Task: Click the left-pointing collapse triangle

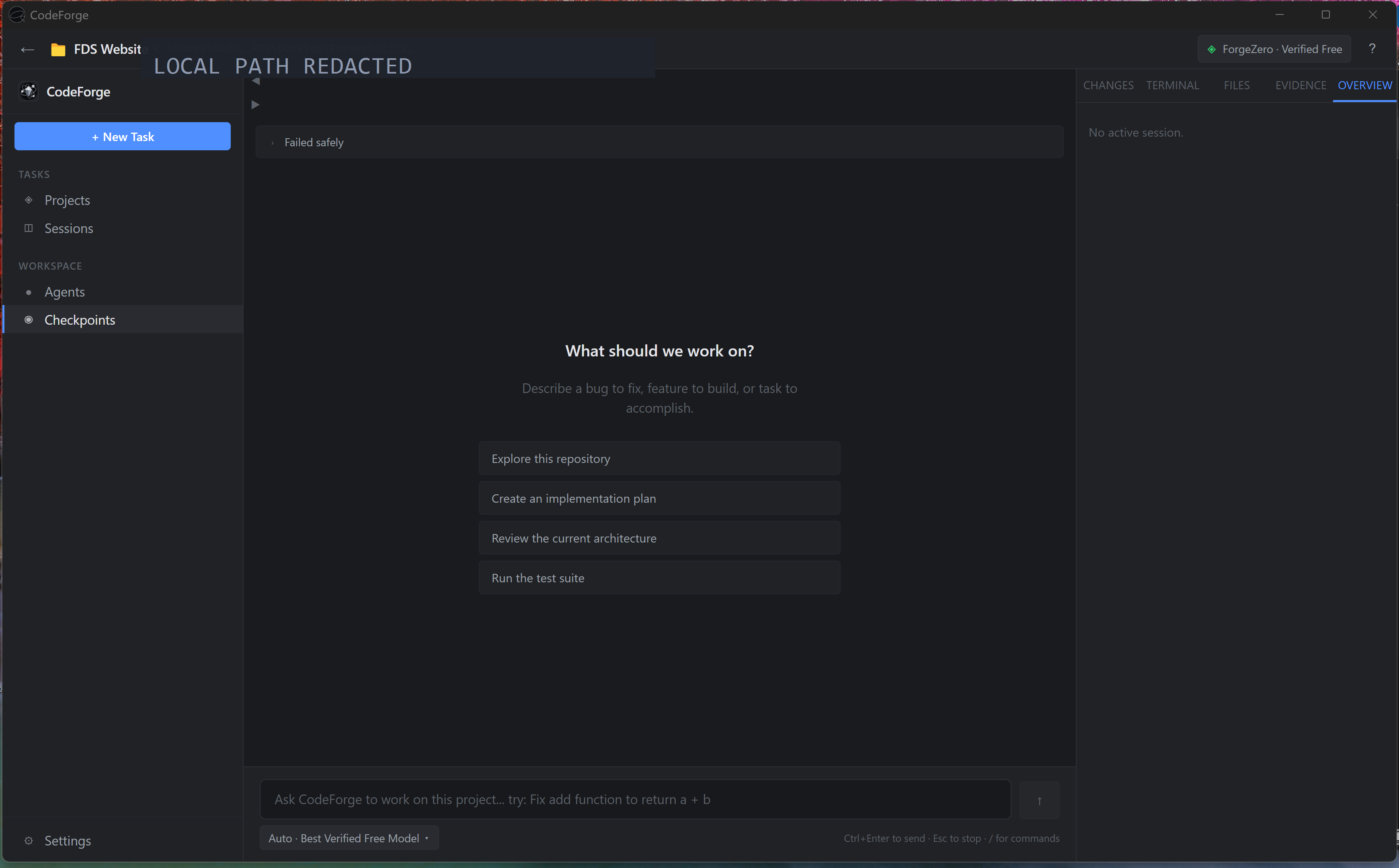Action: (256, 82)
